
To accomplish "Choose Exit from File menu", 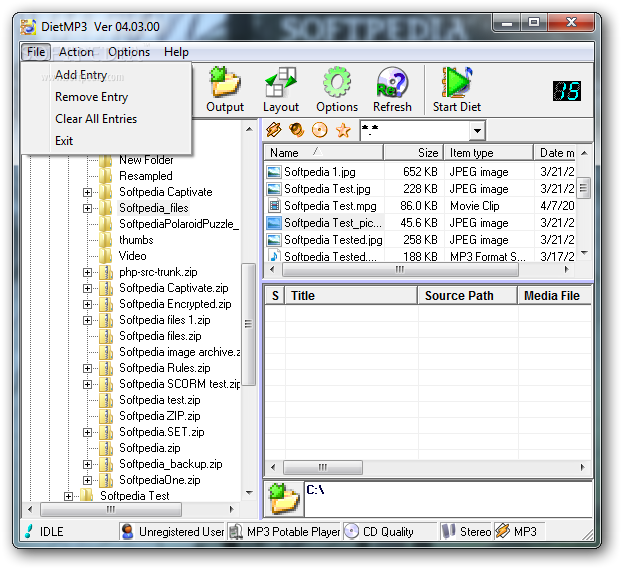I will click(106, 140).
